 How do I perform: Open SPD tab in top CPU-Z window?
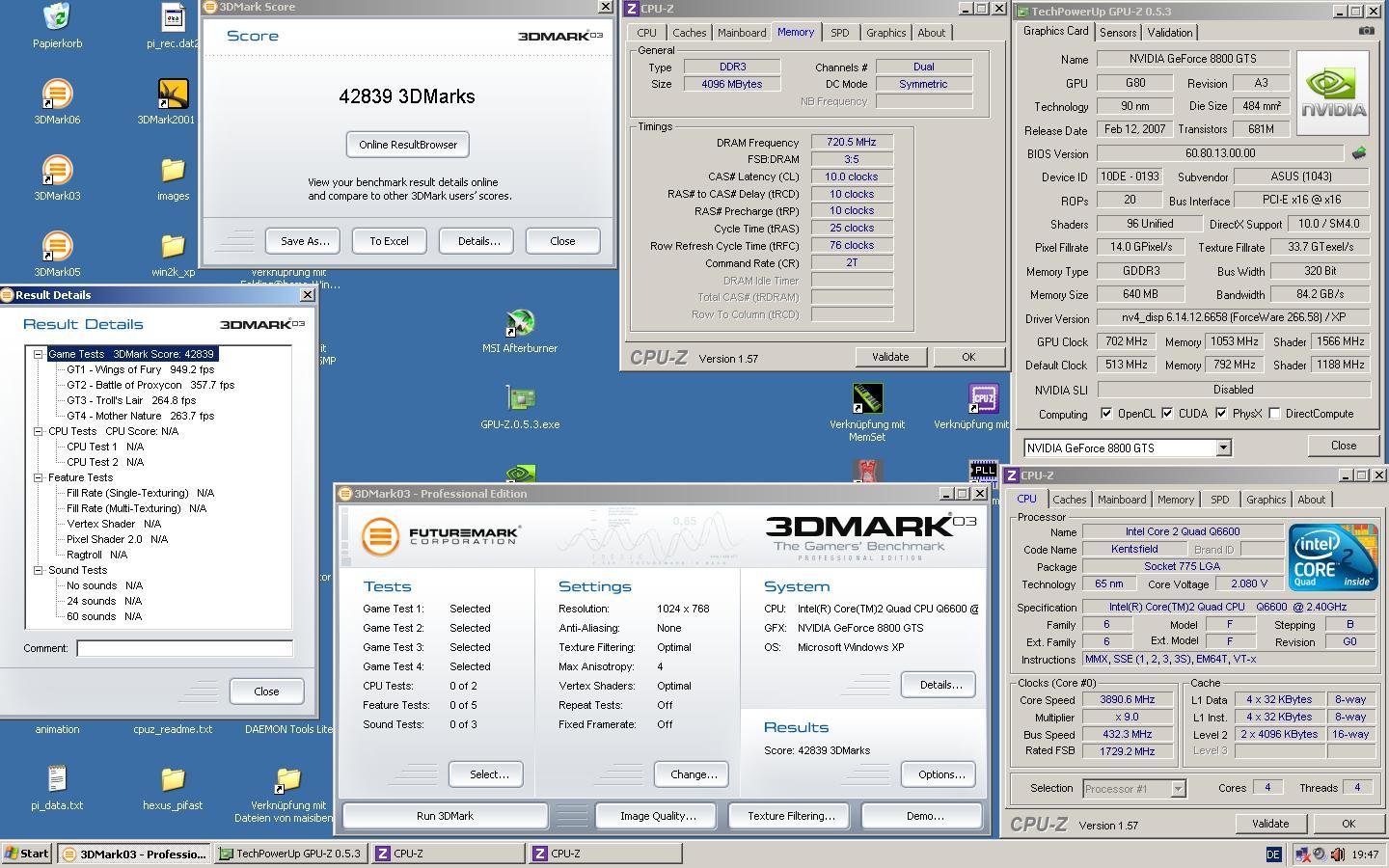(840, 32)
